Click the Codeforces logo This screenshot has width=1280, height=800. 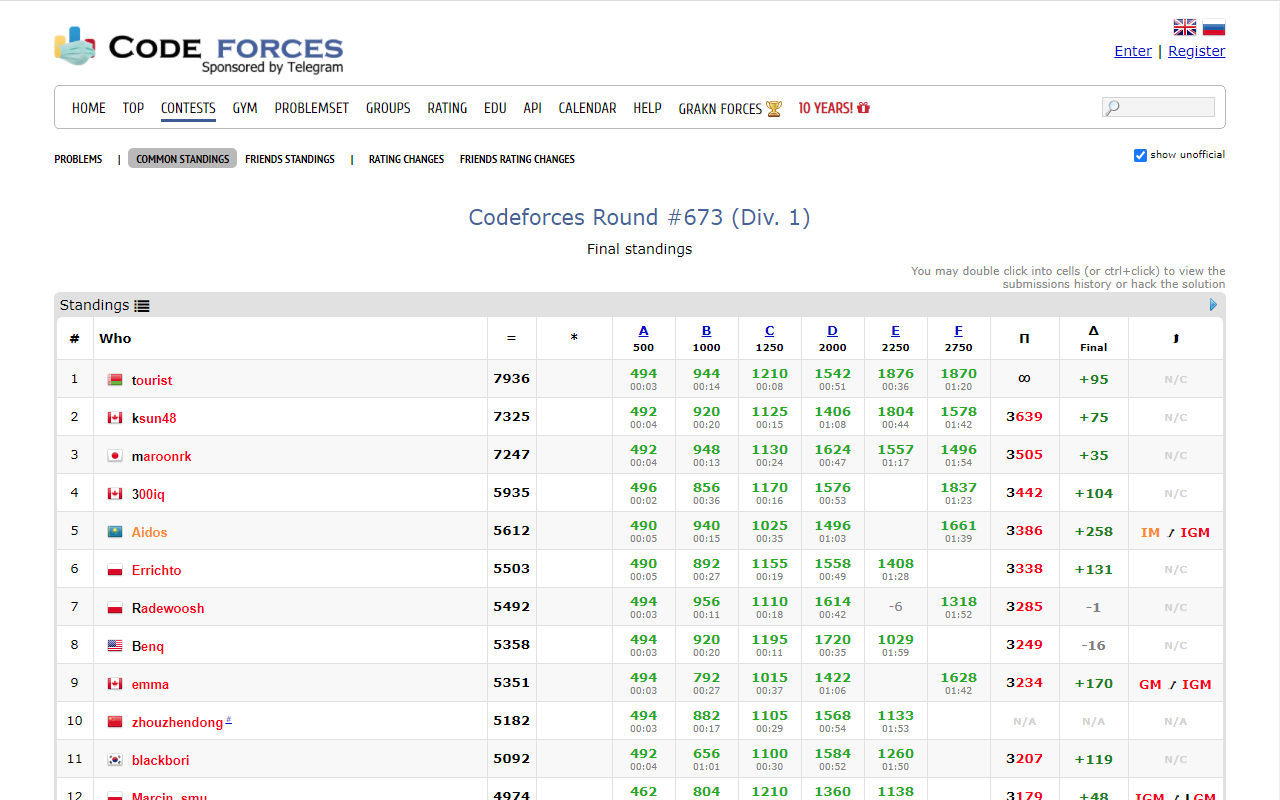(x=199, y=51)
